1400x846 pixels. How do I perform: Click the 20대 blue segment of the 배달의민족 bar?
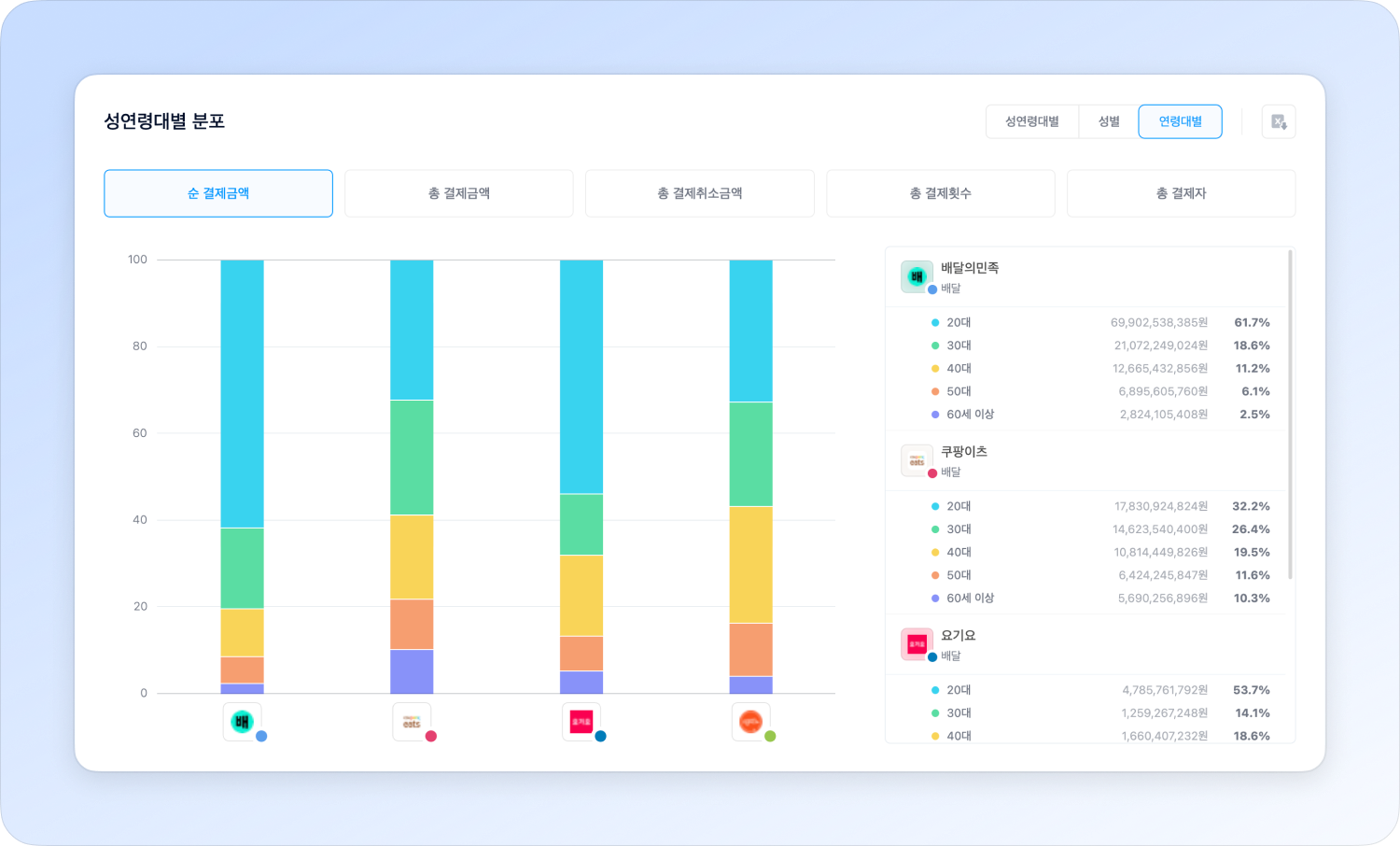(242, 393)
